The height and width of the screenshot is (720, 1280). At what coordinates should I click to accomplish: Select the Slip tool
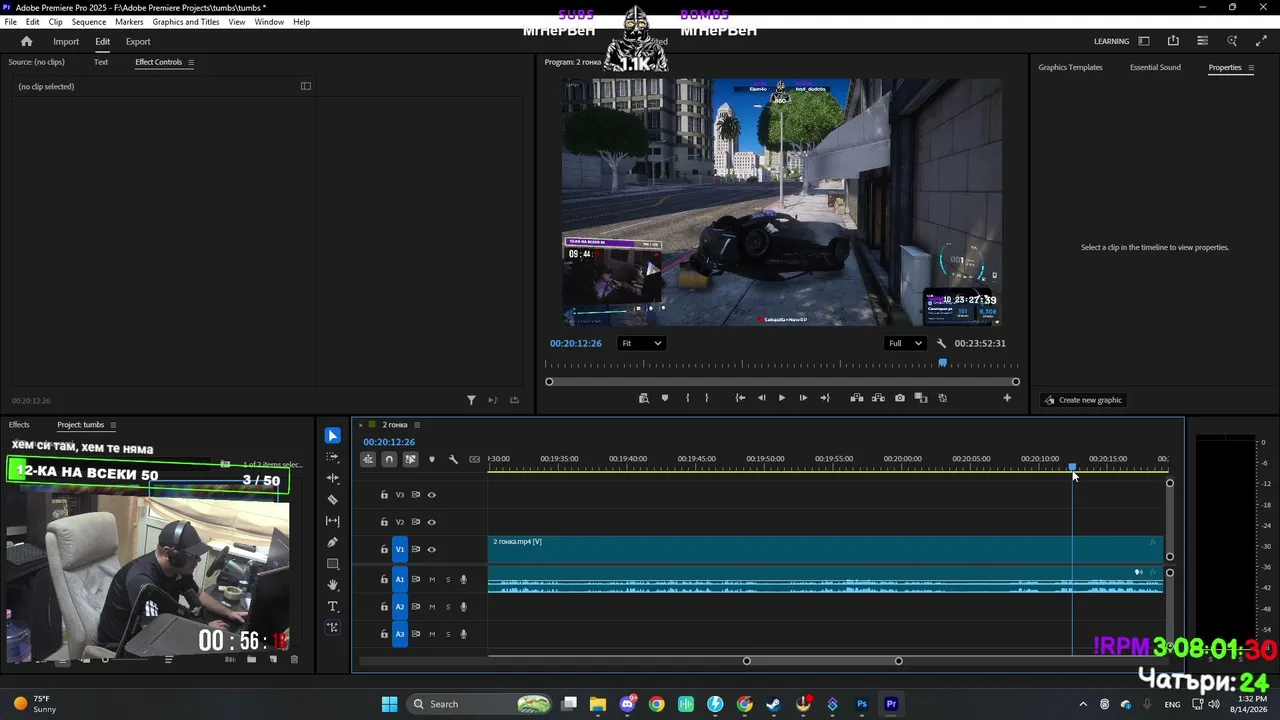pyautogui.click(x=333, y=521)
